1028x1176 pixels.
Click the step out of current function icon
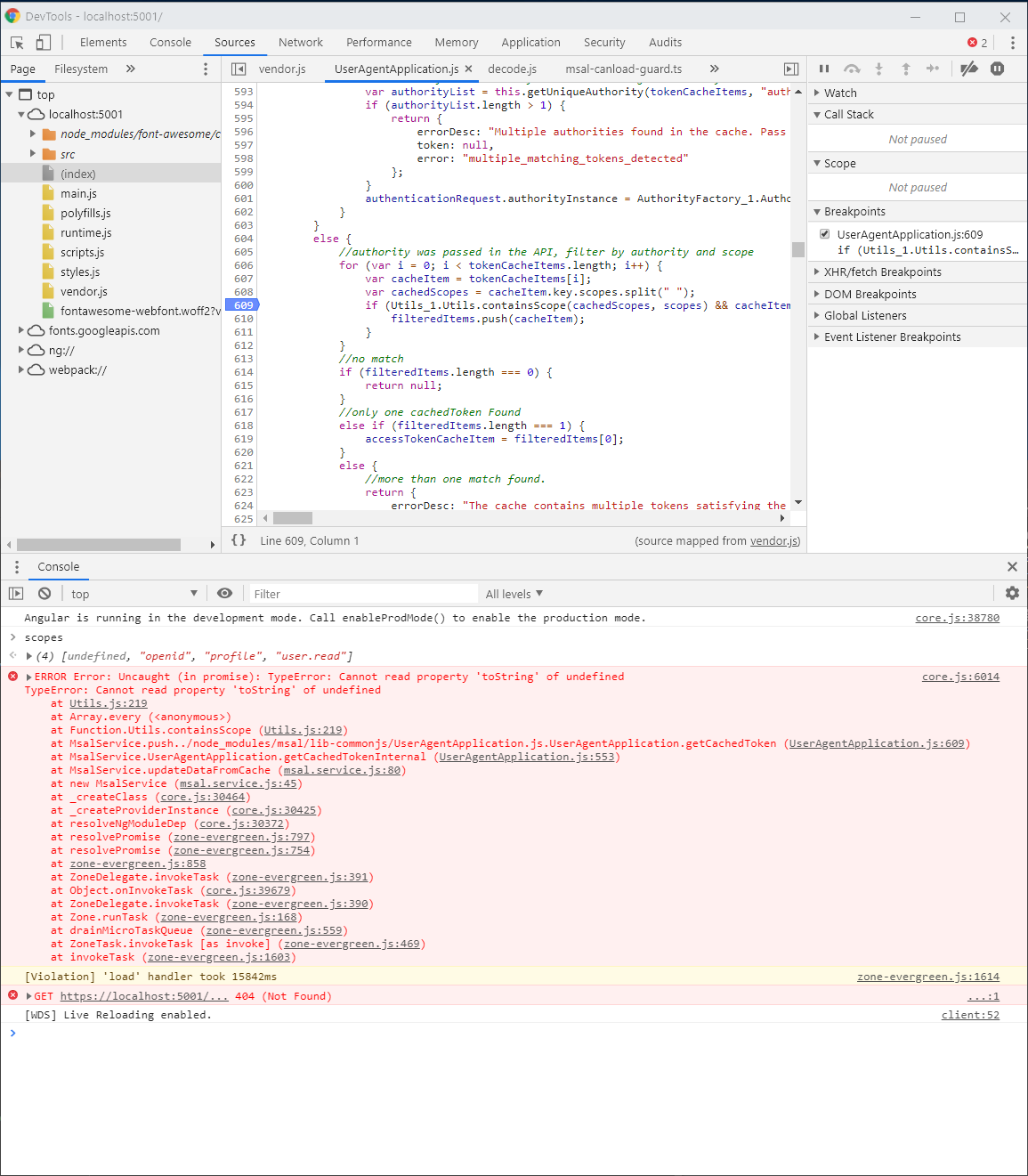[906, 69]
